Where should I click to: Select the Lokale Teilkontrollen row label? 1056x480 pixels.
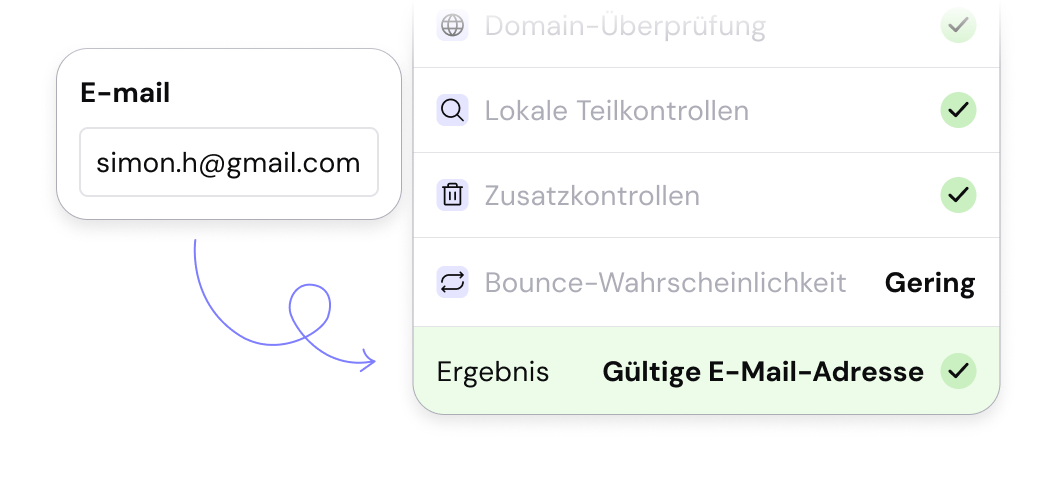[616, 110]
